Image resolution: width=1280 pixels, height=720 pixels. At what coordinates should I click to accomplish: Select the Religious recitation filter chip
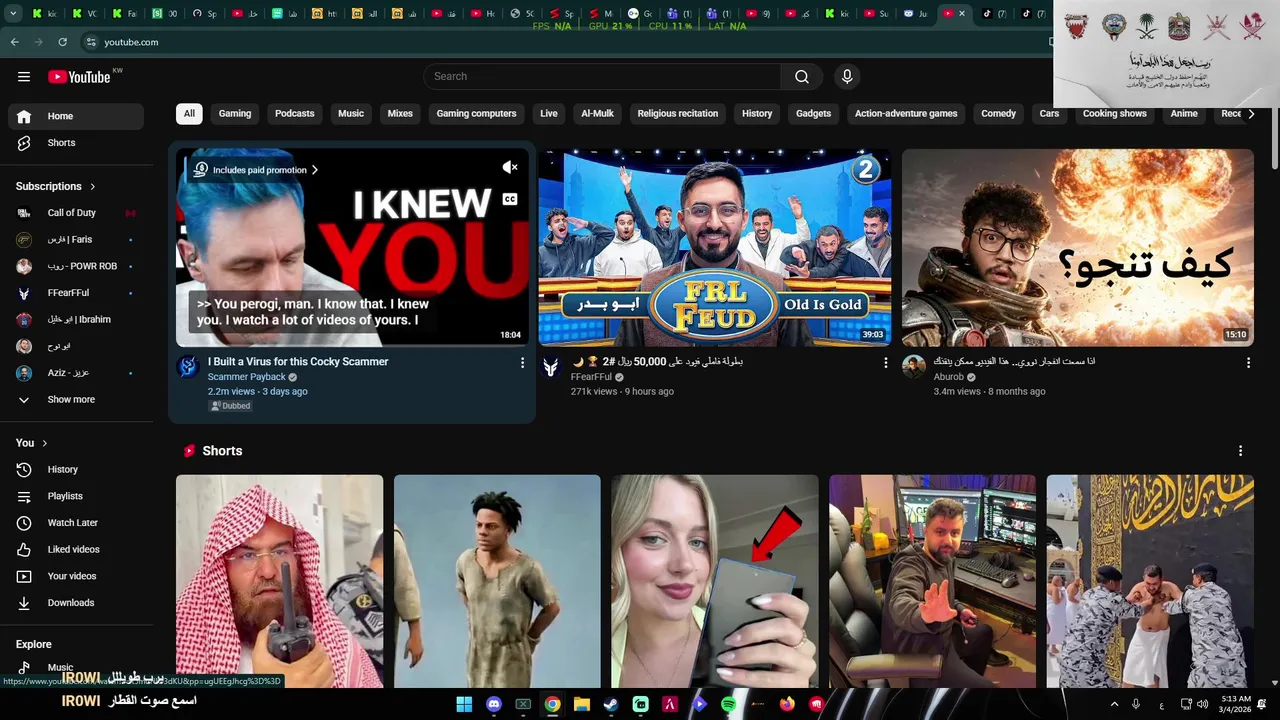pyautogui.click(x=678, y=114)
